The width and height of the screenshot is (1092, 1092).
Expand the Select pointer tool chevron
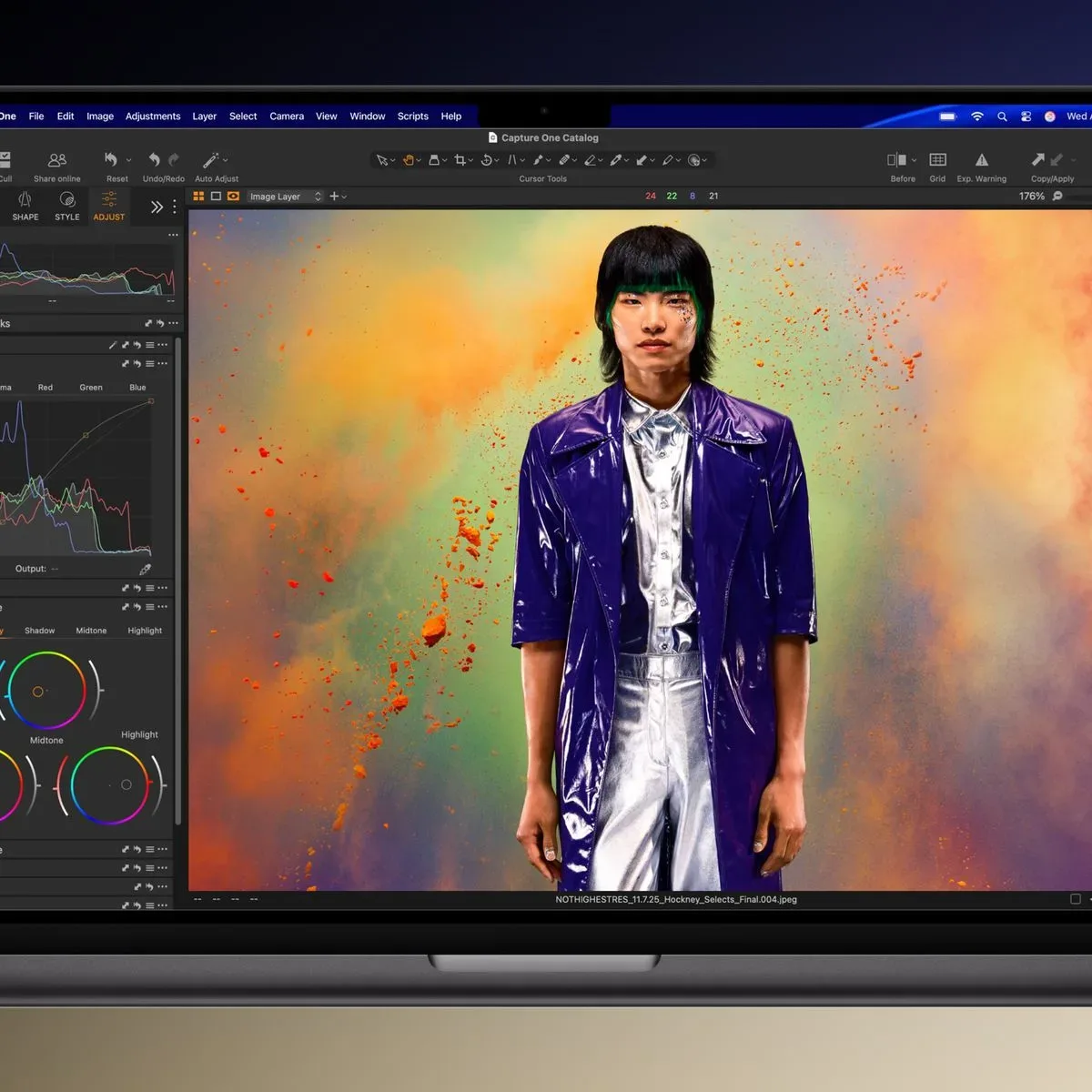tap(392, 161)
